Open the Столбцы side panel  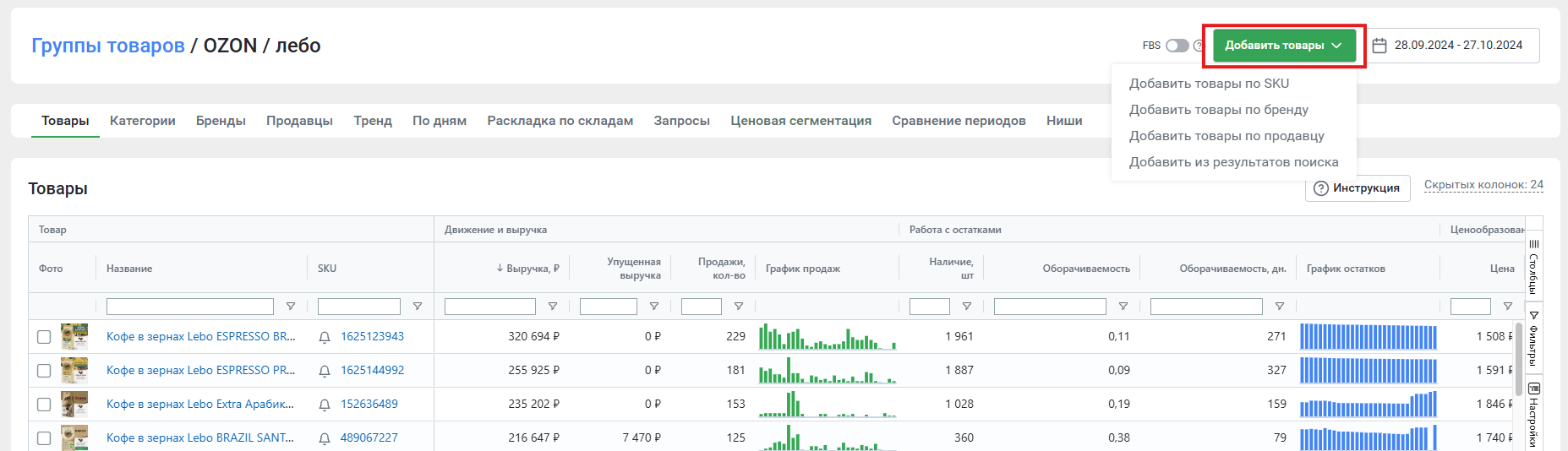coord(1534,266)
